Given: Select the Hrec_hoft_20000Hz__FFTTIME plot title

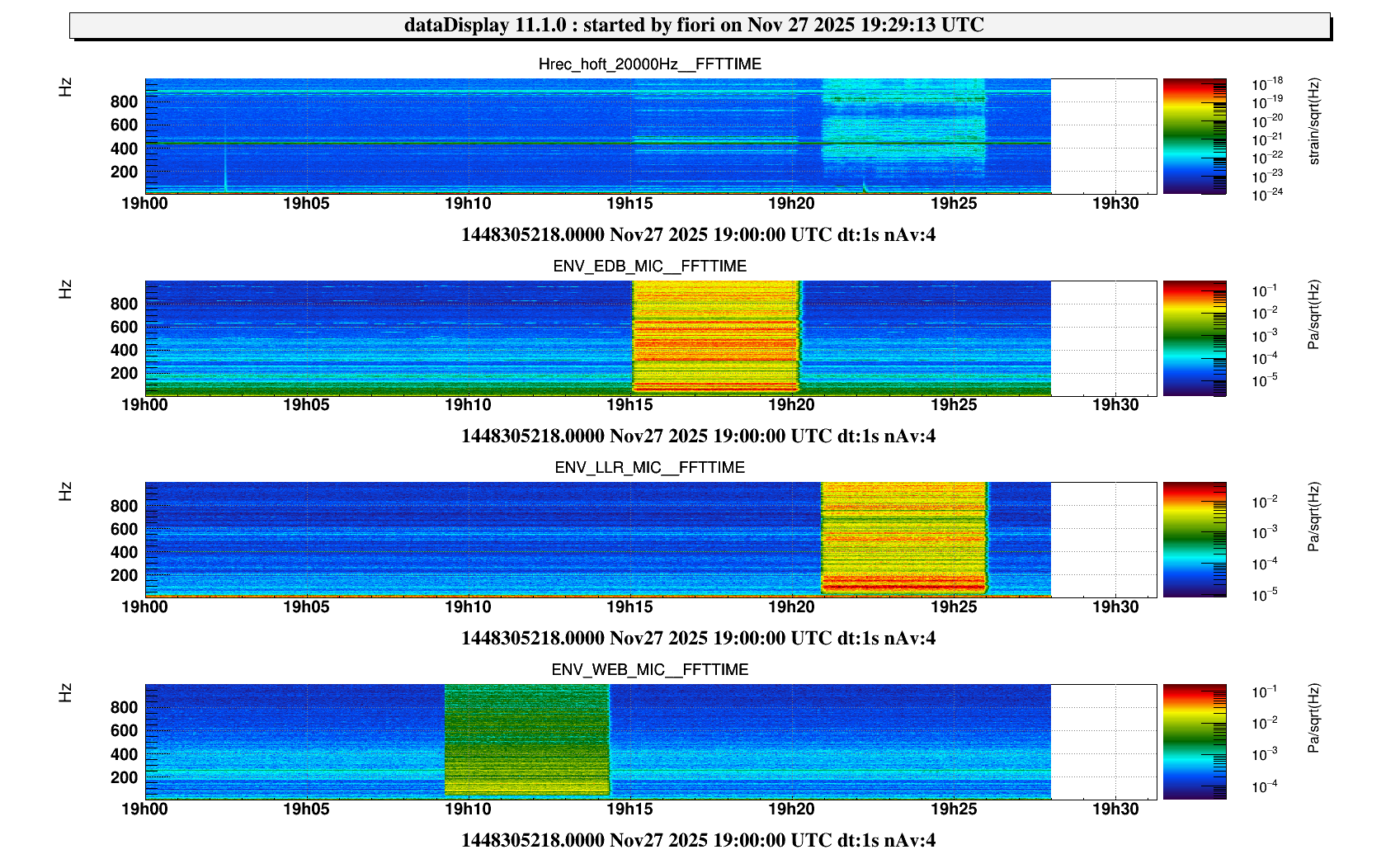Looking at the screenshot, I should tap(649, 64).
